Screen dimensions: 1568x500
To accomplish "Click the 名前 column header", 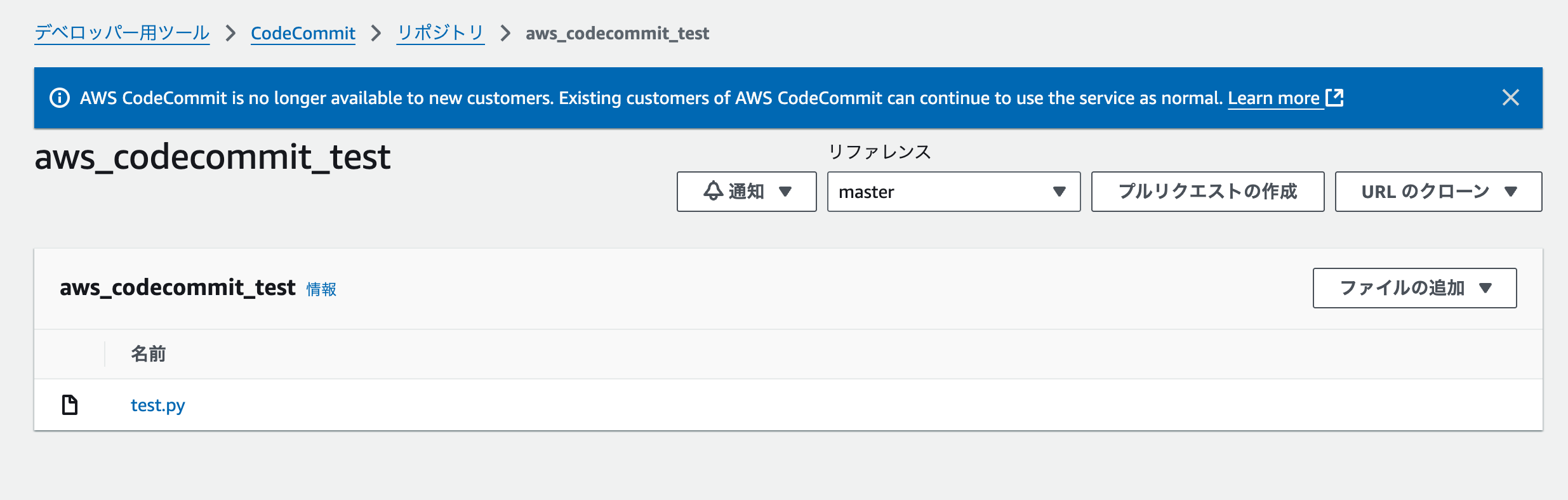I will point(148,354).
